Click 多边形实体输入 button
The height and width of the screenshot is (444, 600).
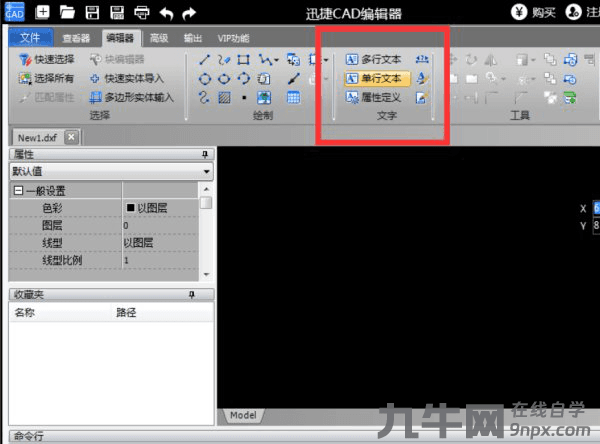pos(131,98)
